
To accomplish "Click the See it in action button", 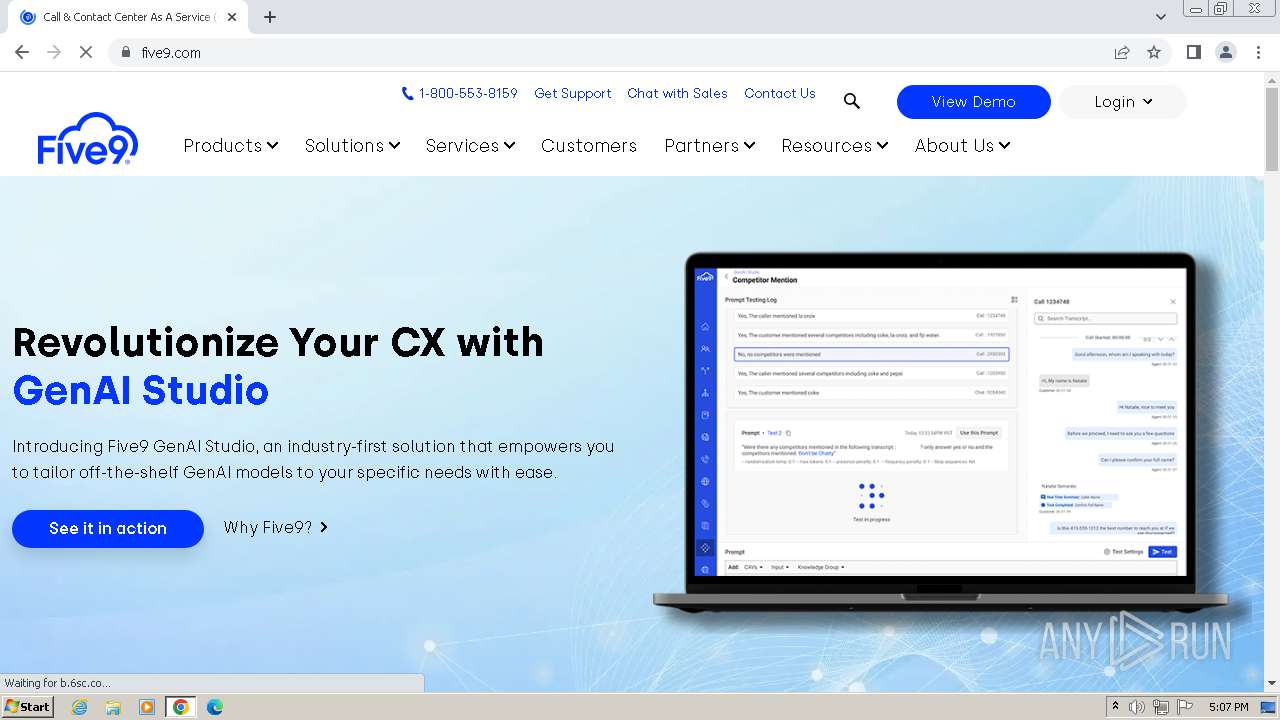I will (108, 529).
